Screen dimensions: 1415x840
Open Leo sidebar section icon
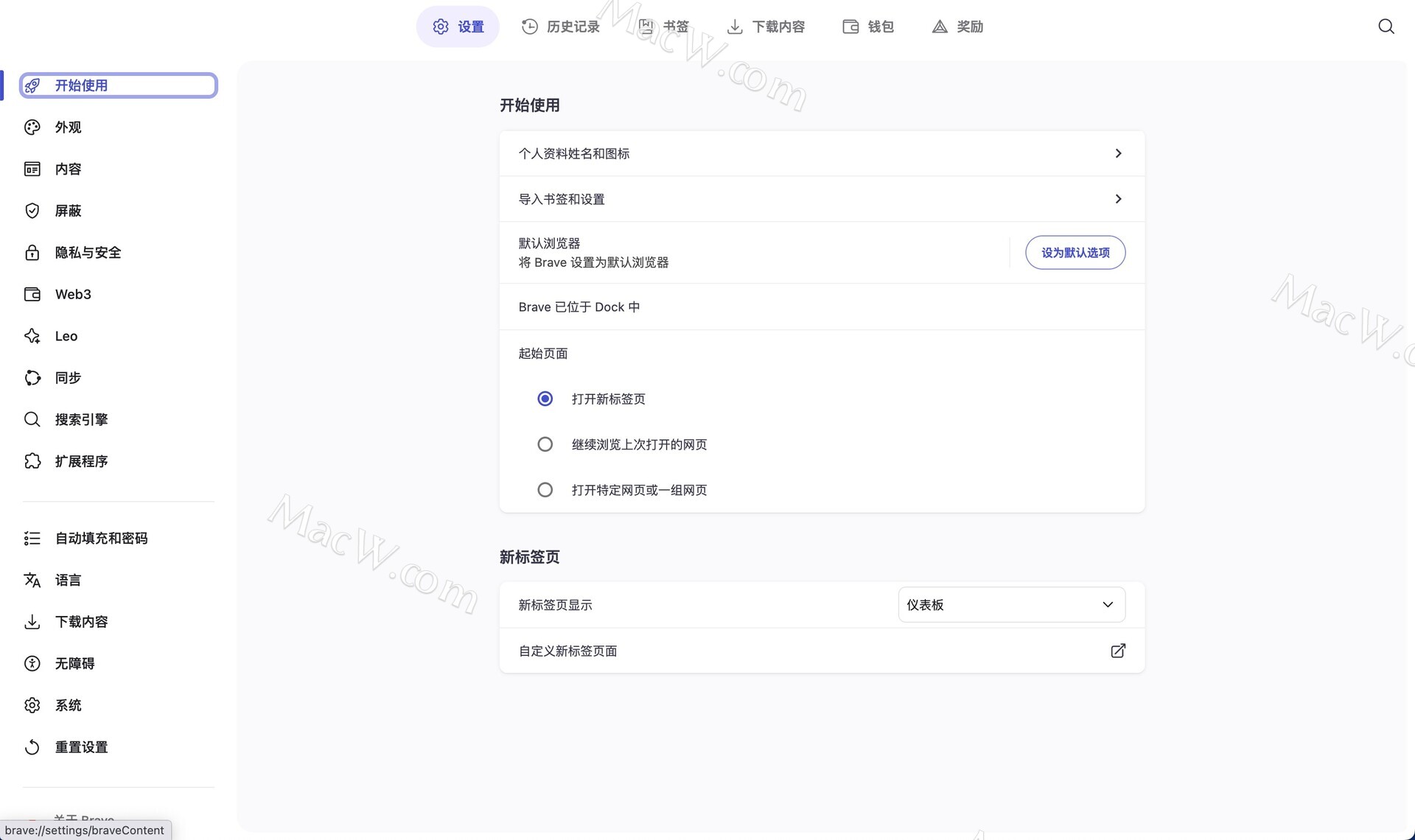(x=32, y=336)
